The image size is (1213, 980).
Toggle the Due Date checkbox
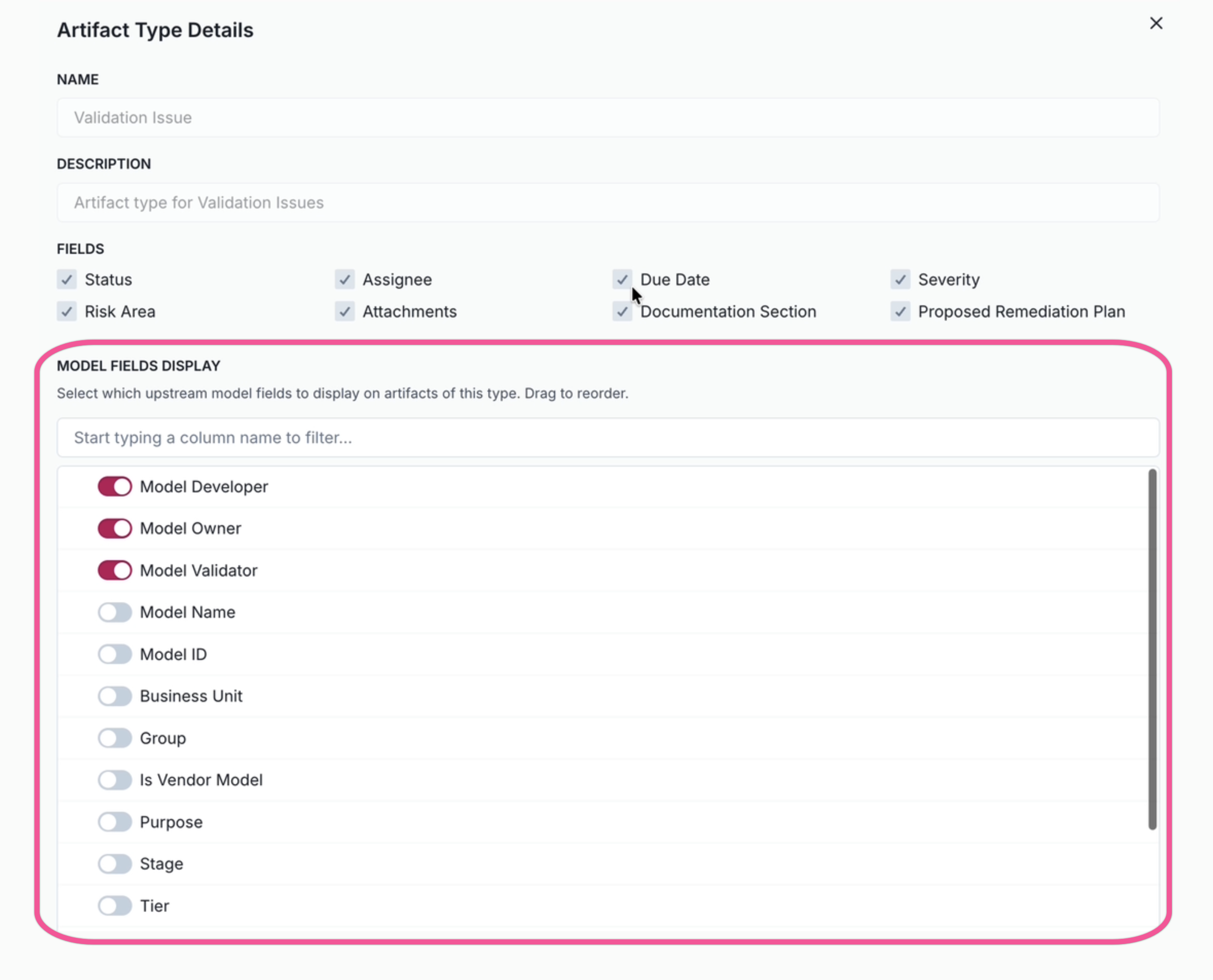pos(622,280)
